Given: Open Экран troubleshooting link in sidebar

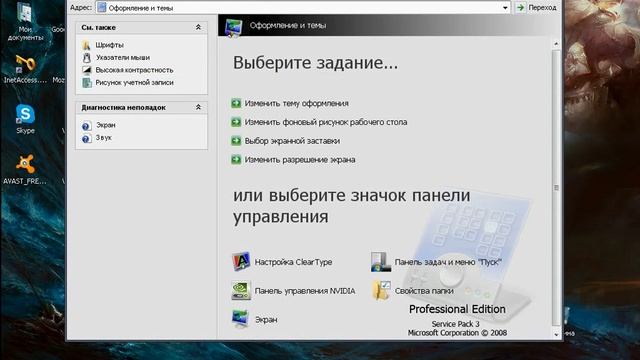Looking at the screenshot, I should tap(106, 125).
